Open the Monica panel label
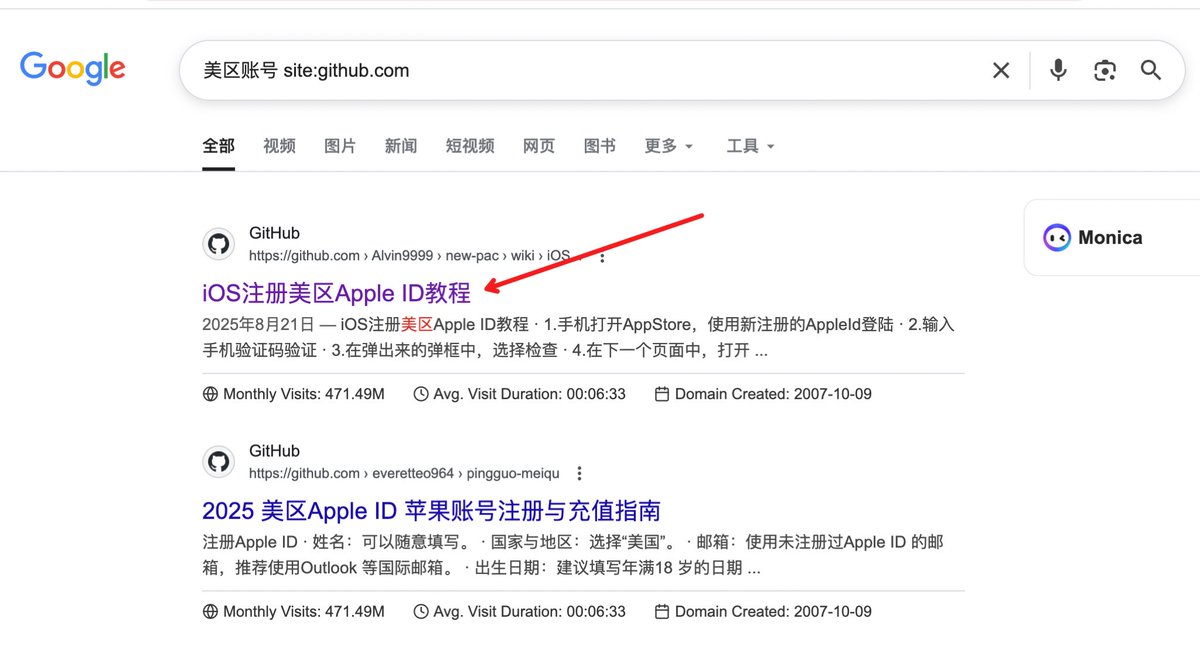The image size is (1200, 646). click(1110, 238)
